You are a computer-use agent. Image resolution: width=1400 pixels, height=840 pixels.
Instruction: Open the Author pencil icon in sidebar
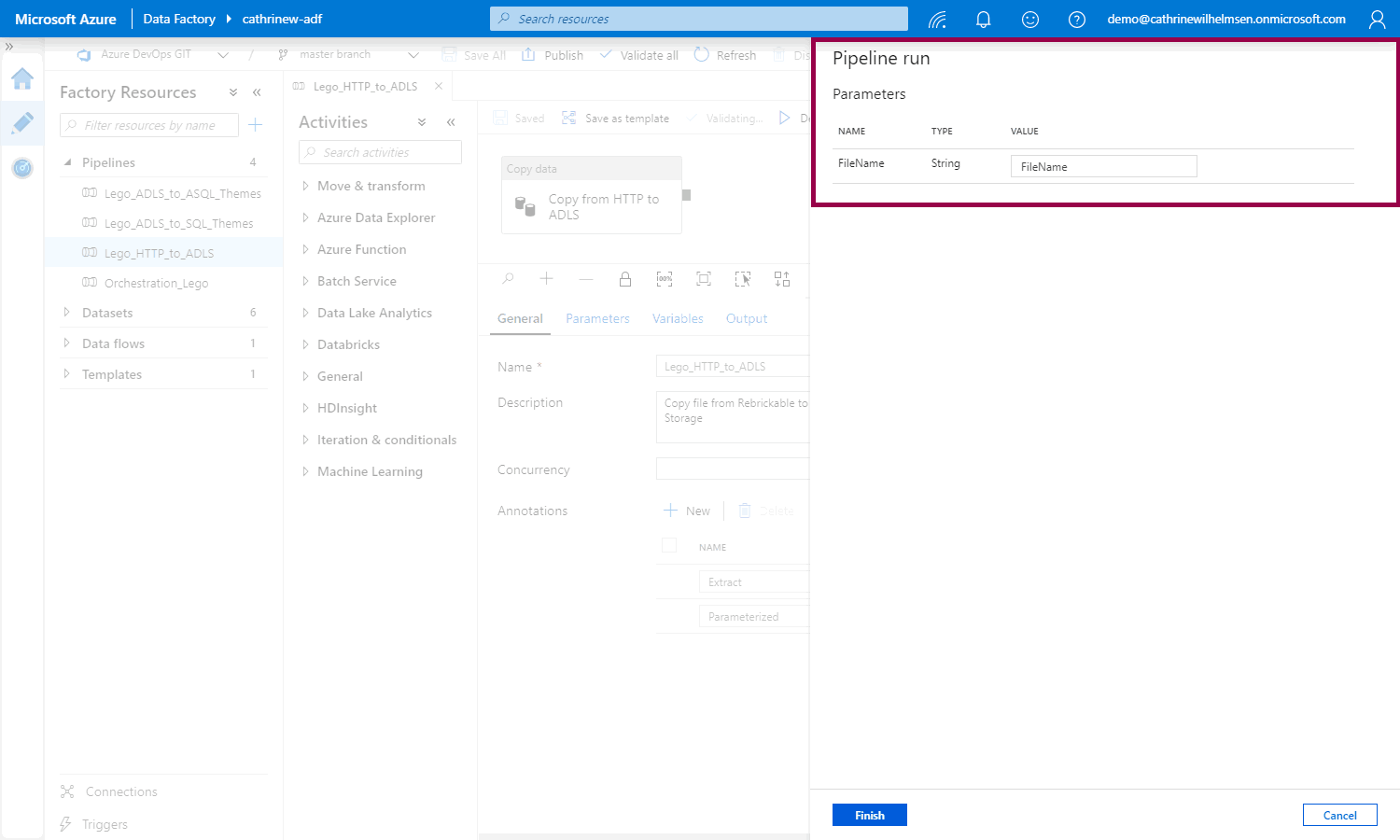coord(22,123)
